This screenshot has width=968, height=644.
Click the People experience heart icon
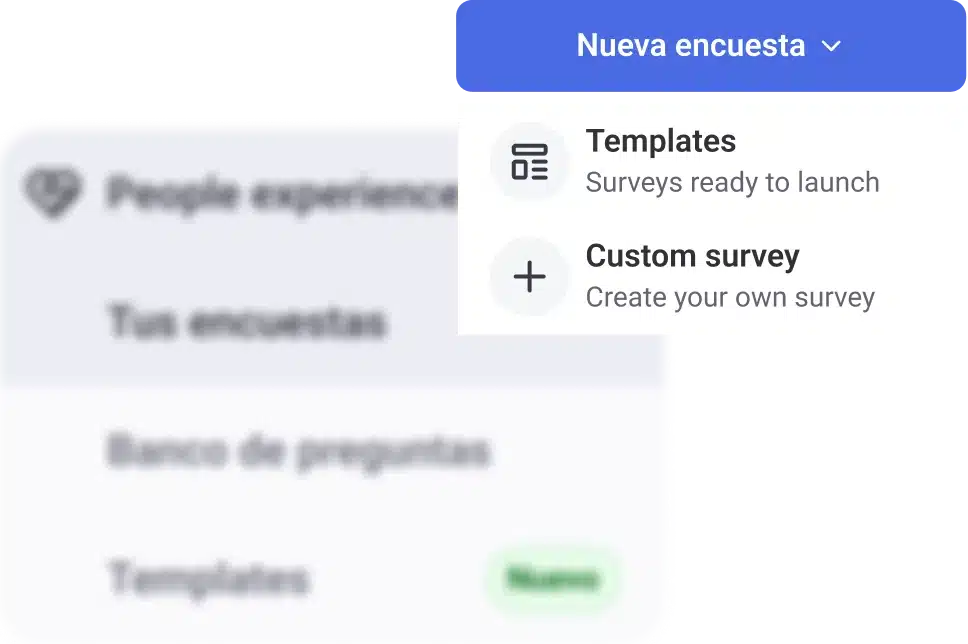tap(52, 192)
